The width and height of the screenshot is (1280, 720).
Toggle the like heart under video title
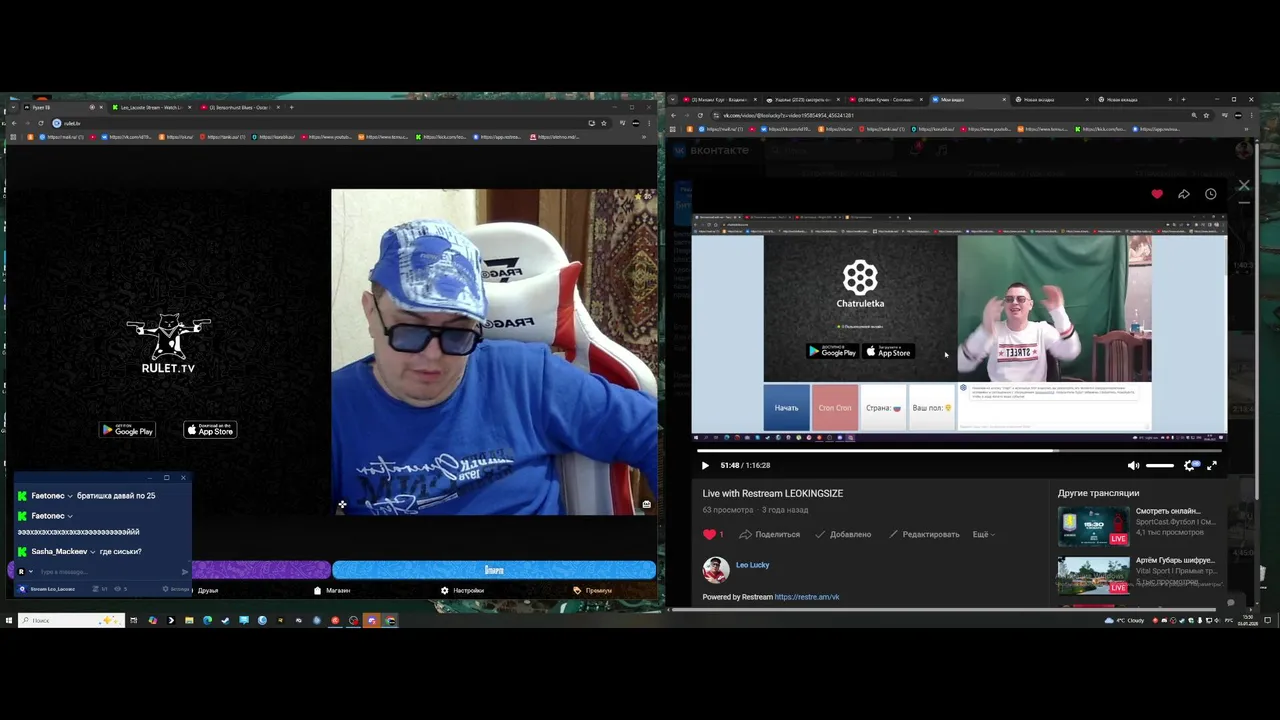coord(710,534)
